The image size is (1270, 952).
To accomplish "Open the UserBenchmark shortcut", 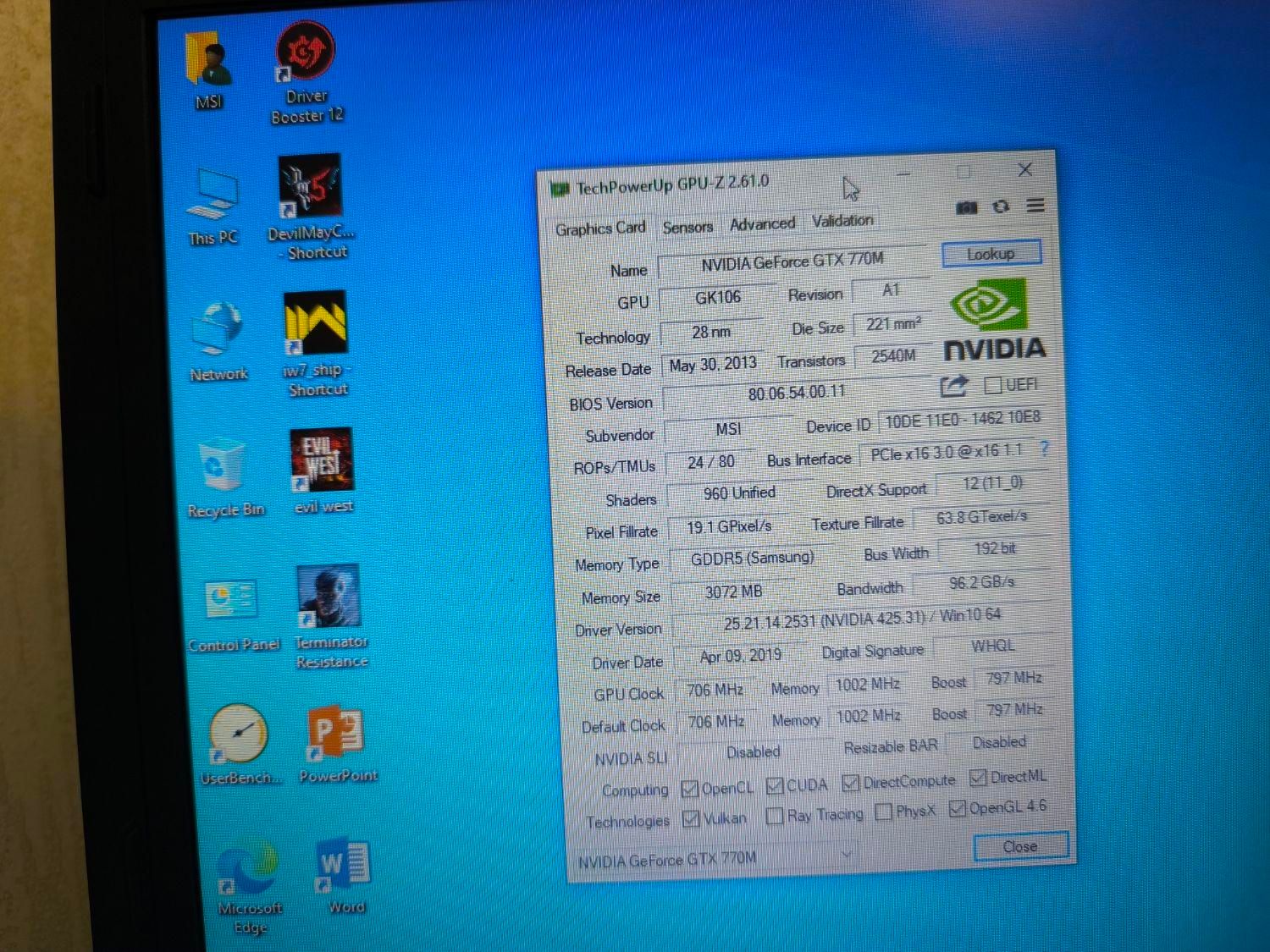I will tap(240, 744).
